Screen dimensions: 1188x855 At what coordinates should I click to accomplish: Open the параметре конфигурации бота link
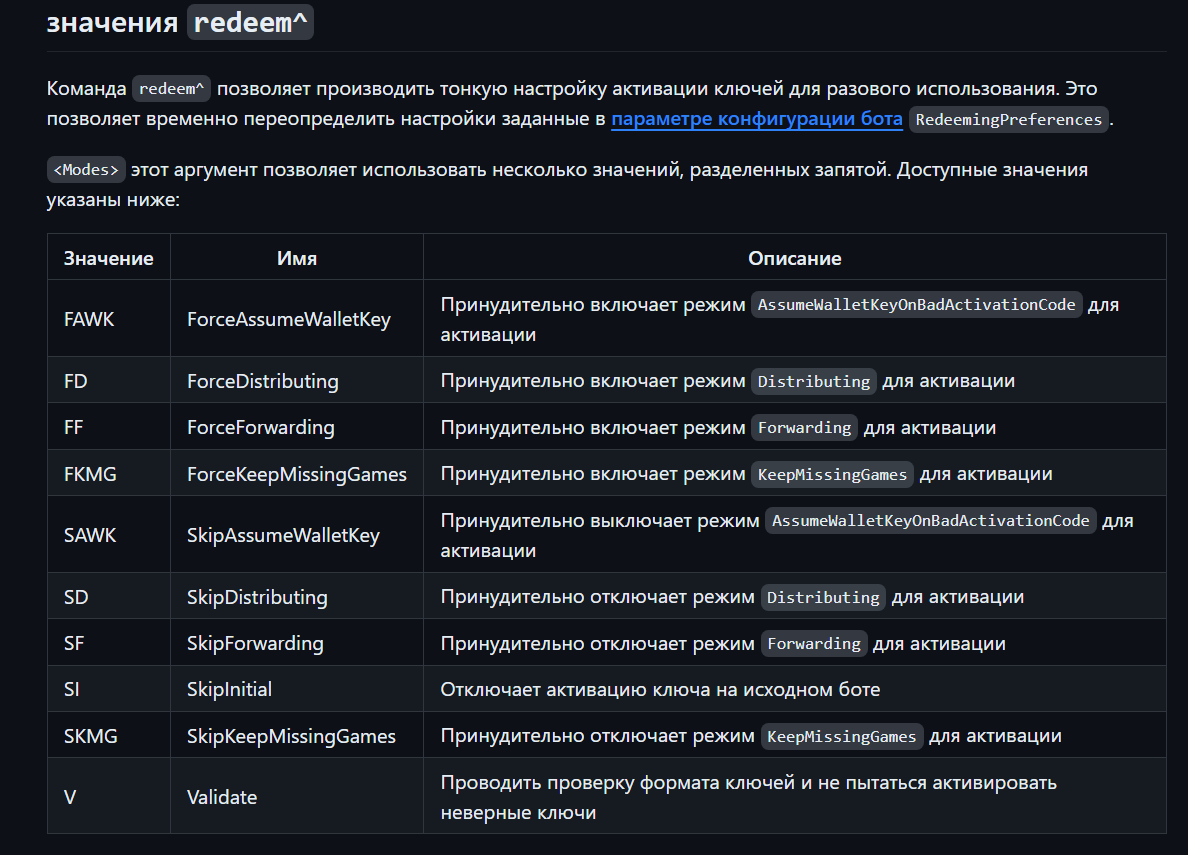tap(757, 119)
